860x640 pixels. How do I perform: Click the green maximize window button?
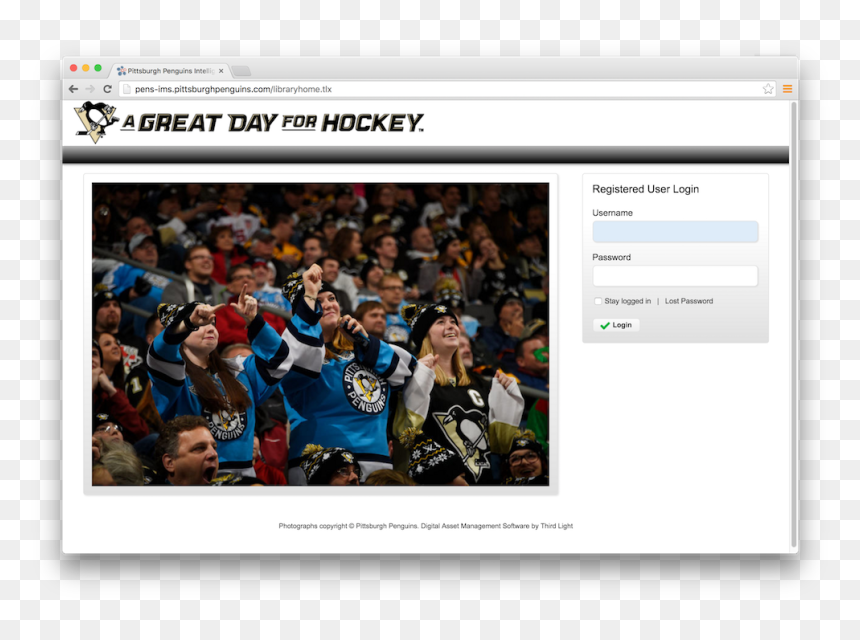pos(98,68)
